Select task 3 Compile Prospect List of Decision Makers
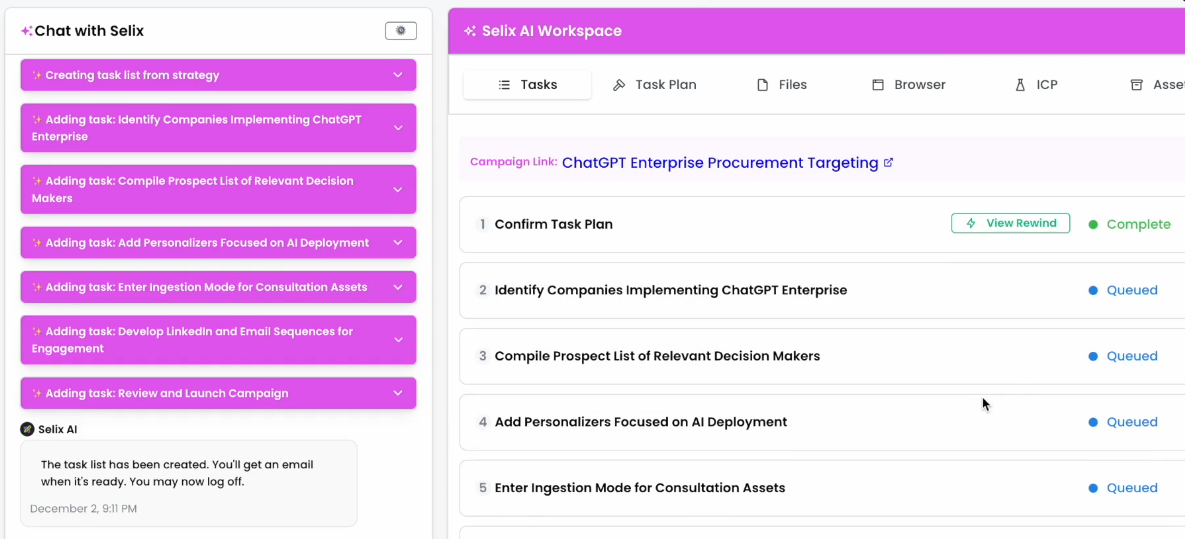The image size is (1185, 539). pos(822,356)
